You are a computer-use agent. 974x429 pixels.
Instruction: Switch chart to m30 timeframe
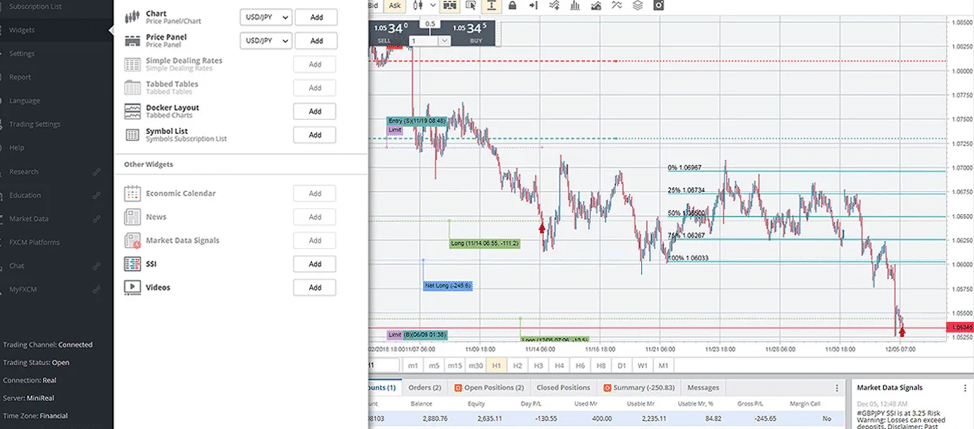(476, 366)
